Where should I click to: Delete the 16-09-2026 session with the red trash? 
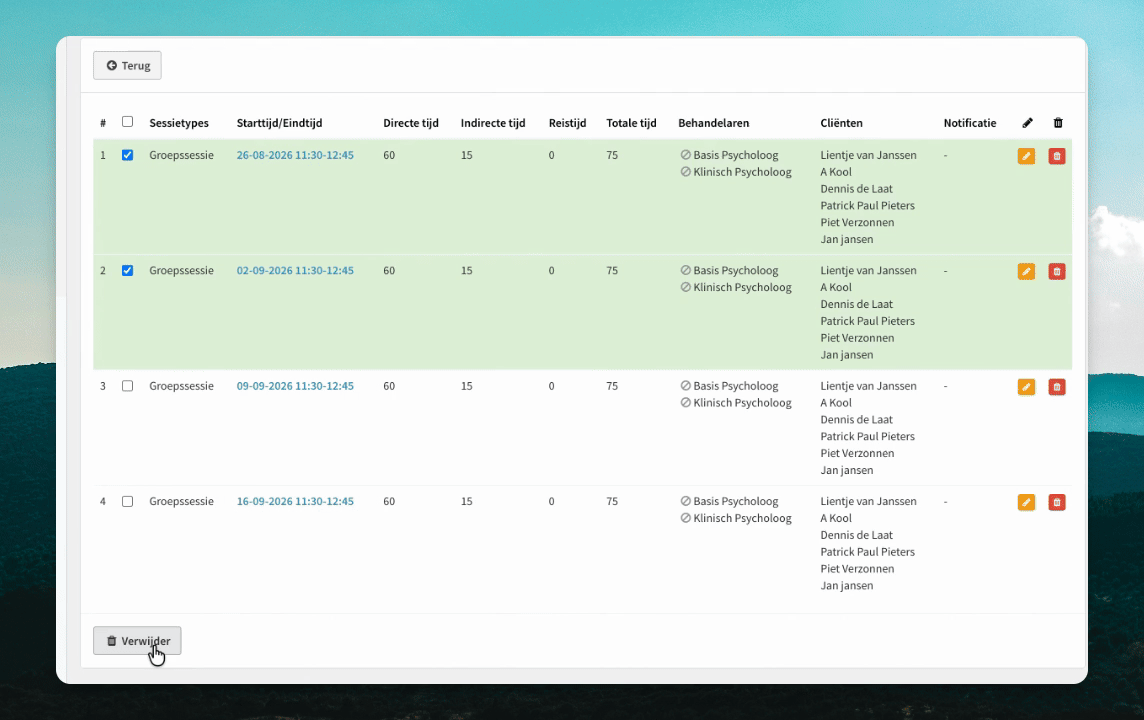tap(1056, 502)
